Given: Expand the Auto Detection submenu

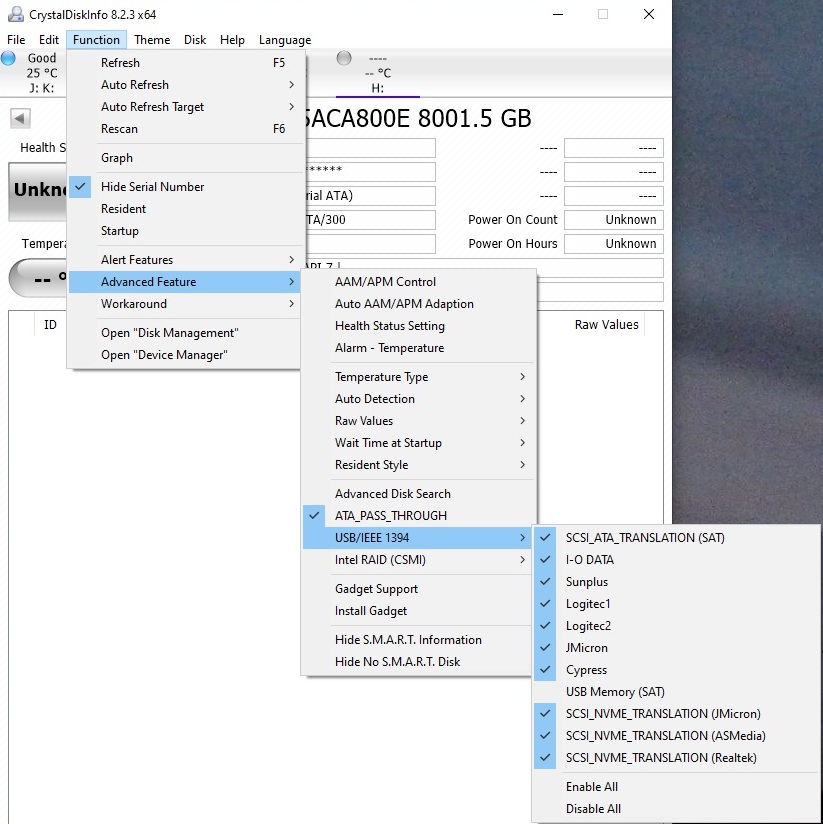Looking at the screenshot, I should click(419, 399).
